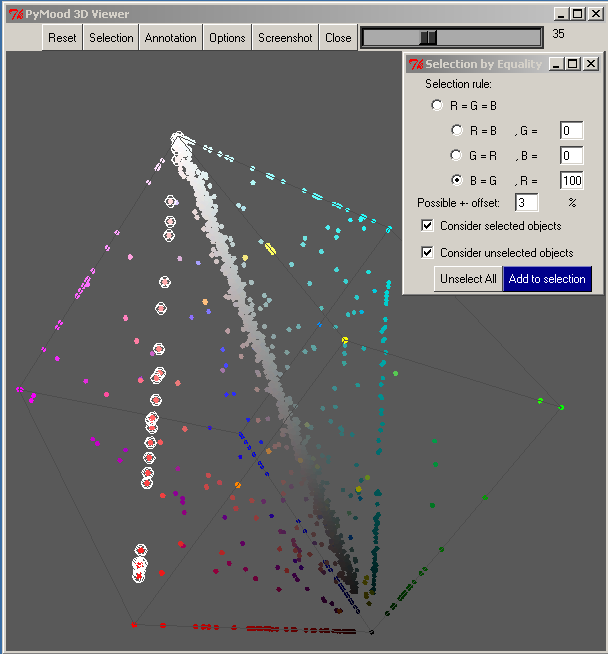Click the Close toolbar button
Image resolution: width=608 pixels, height=654 pixels.
point(338,38)
